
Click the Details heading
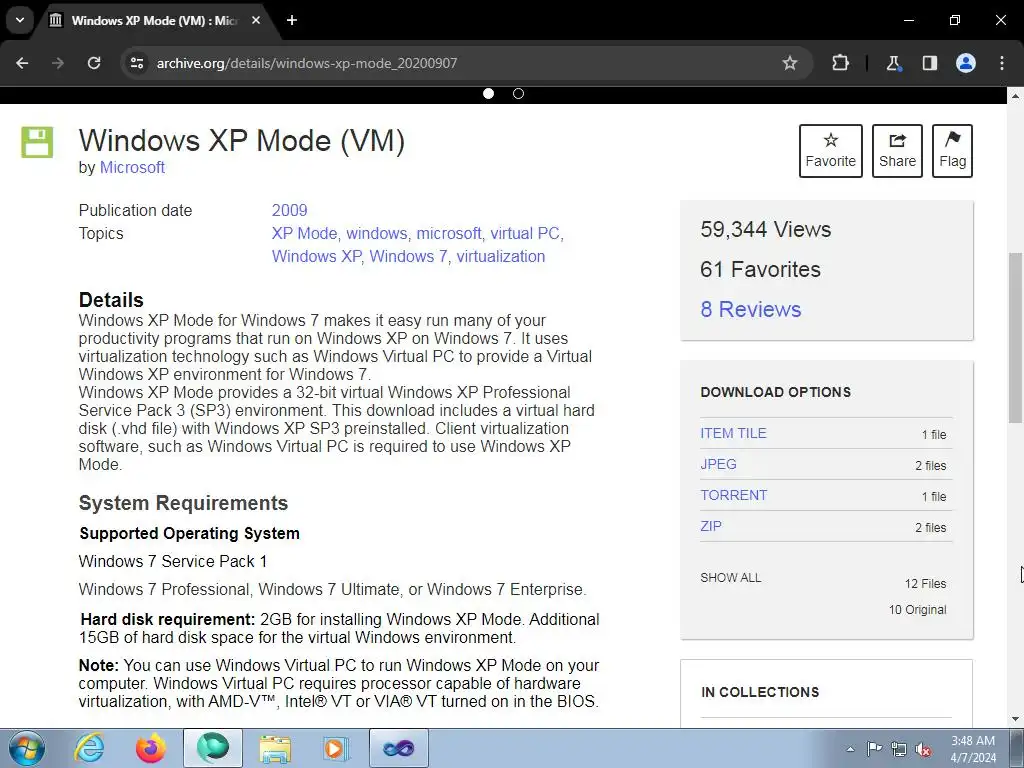pos(111,300)
